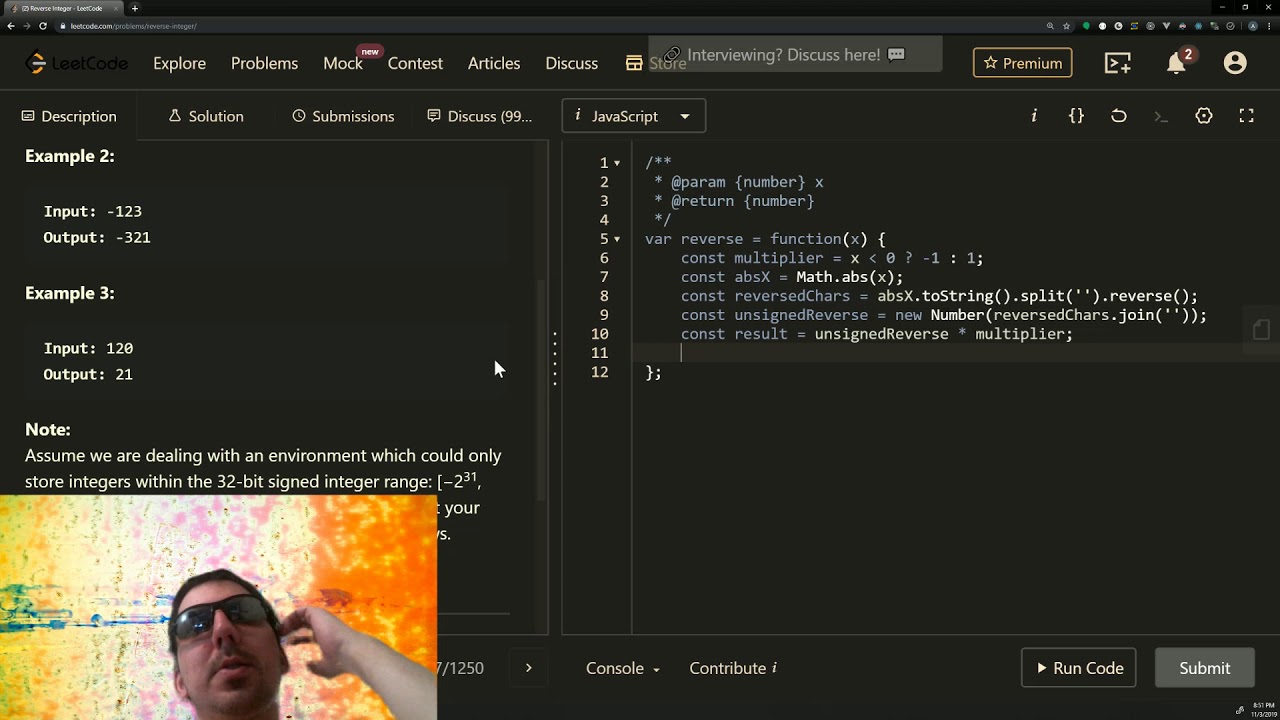Click the const multiplier code line
1280x720 pixels.
(x=832, y=258)
